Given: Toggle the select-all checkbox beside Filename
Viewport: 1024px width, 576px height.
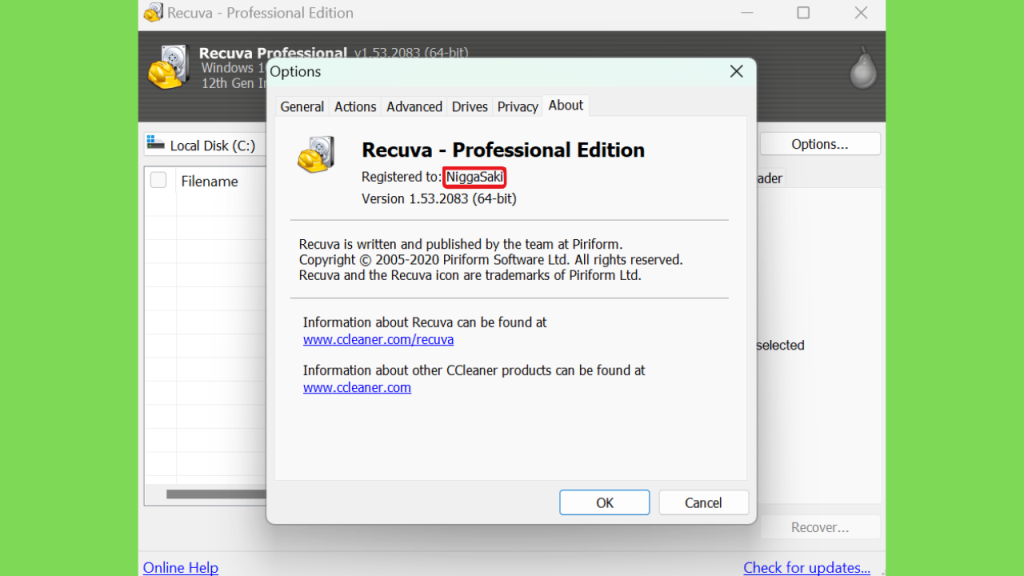Looking at the screenshot, I should [x=158, y=180].
